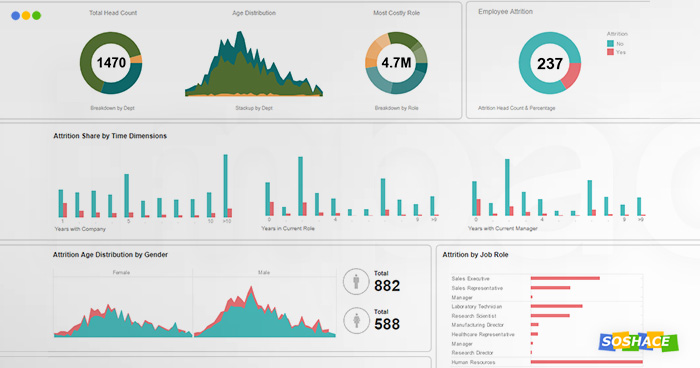The image size is (700, 368).
Task: Click the tall >10 bar in Years with Company
Action: point(225,186)
